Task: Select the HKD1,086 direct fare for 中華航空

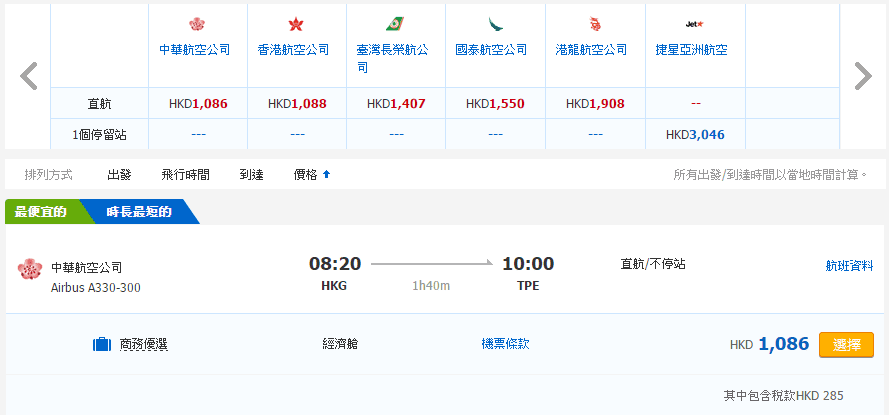Action: (x=196, y=103)
